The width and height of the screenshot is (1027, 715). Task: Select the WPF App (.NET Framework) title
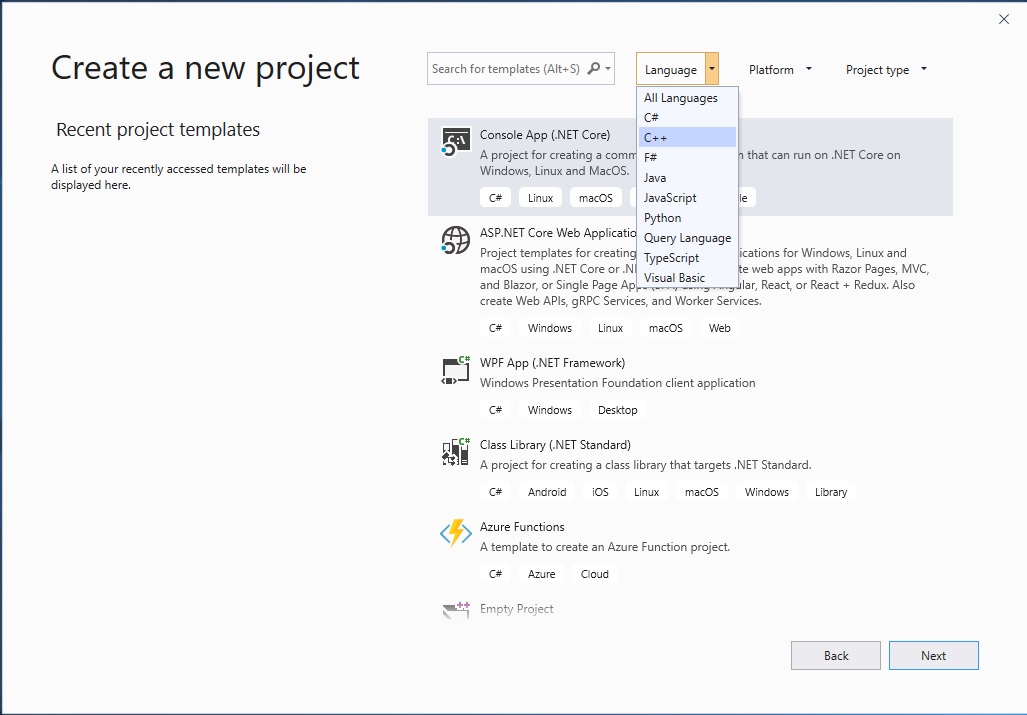pos(552,363)
